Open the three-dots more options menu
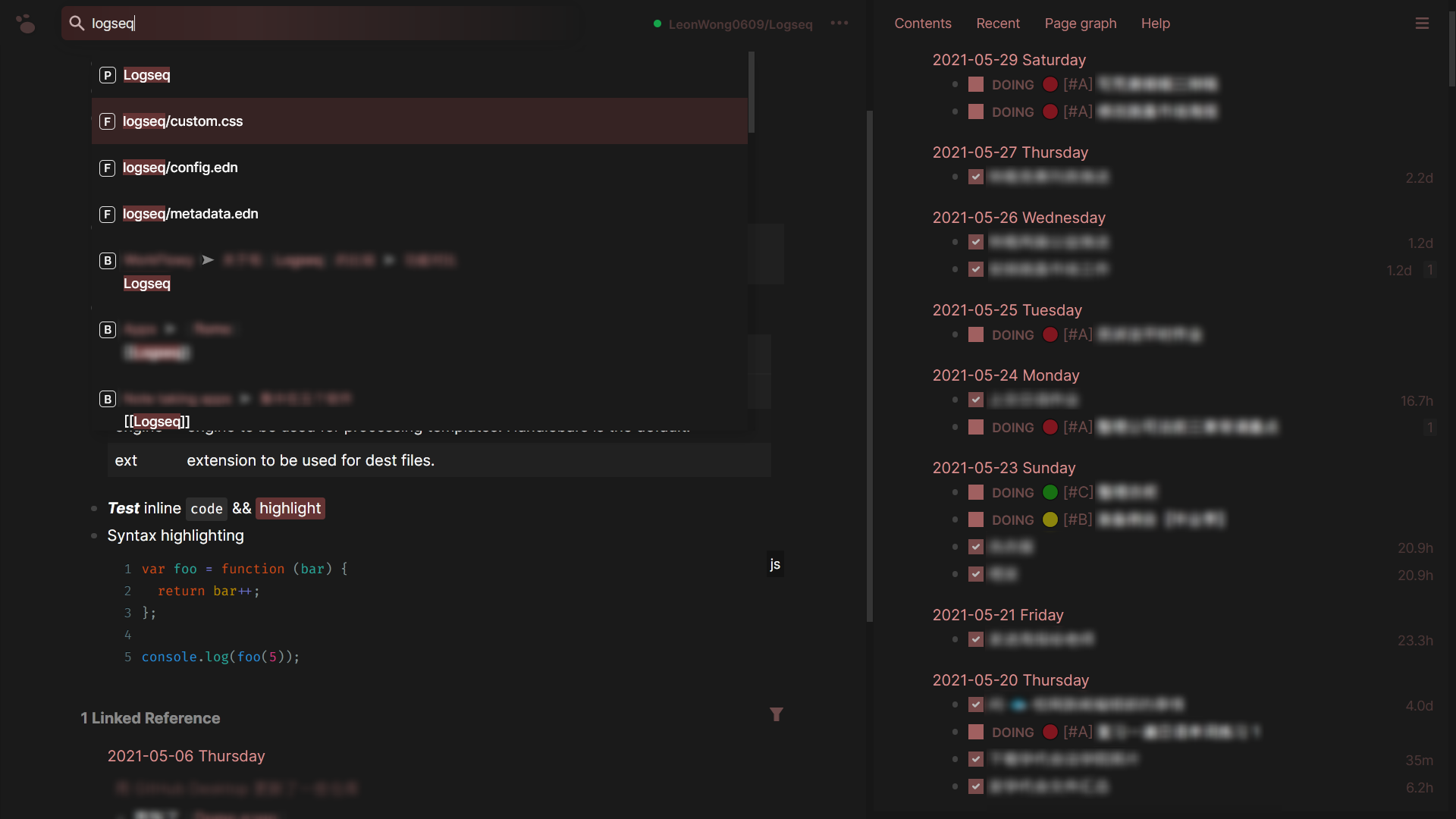Screen dimensions: 1456x819 point(839,24)
